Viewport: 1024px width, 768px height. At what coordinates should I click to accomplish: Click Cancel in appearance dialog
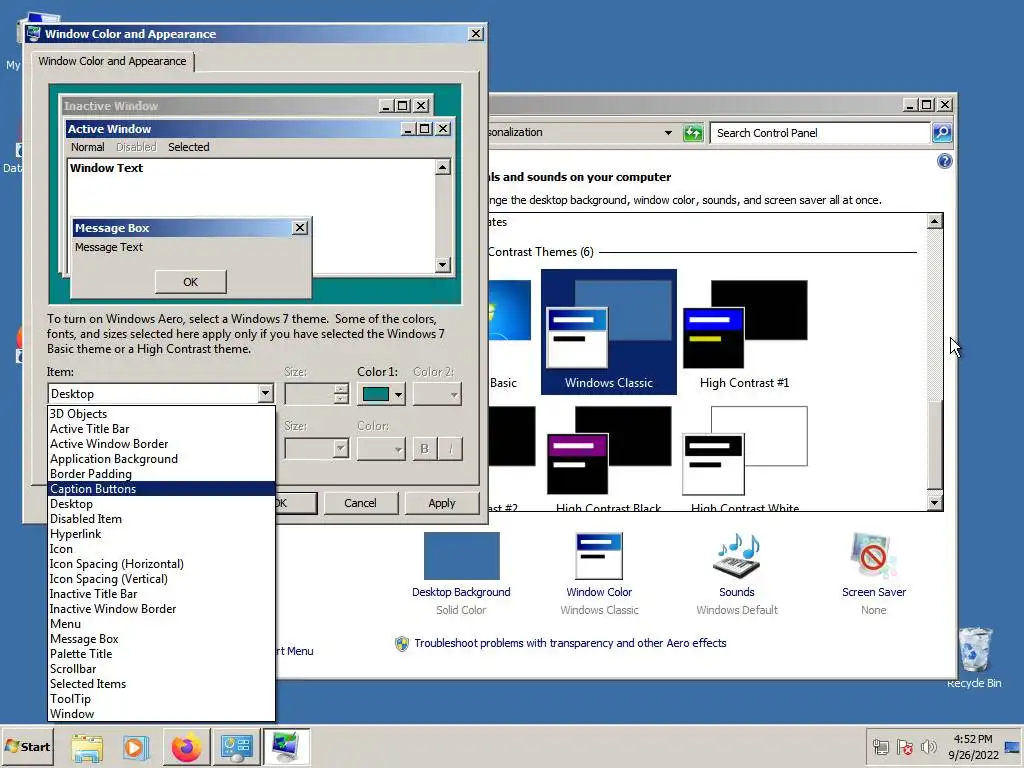360,503
